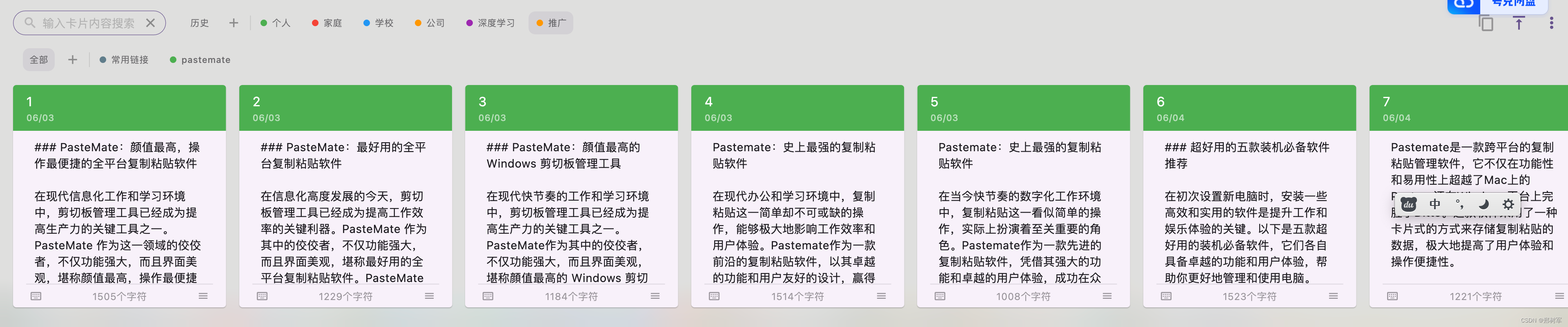The image size is (1568, 327).
Task: Clear the card search box with the X
Action: [x=150, y=22]
